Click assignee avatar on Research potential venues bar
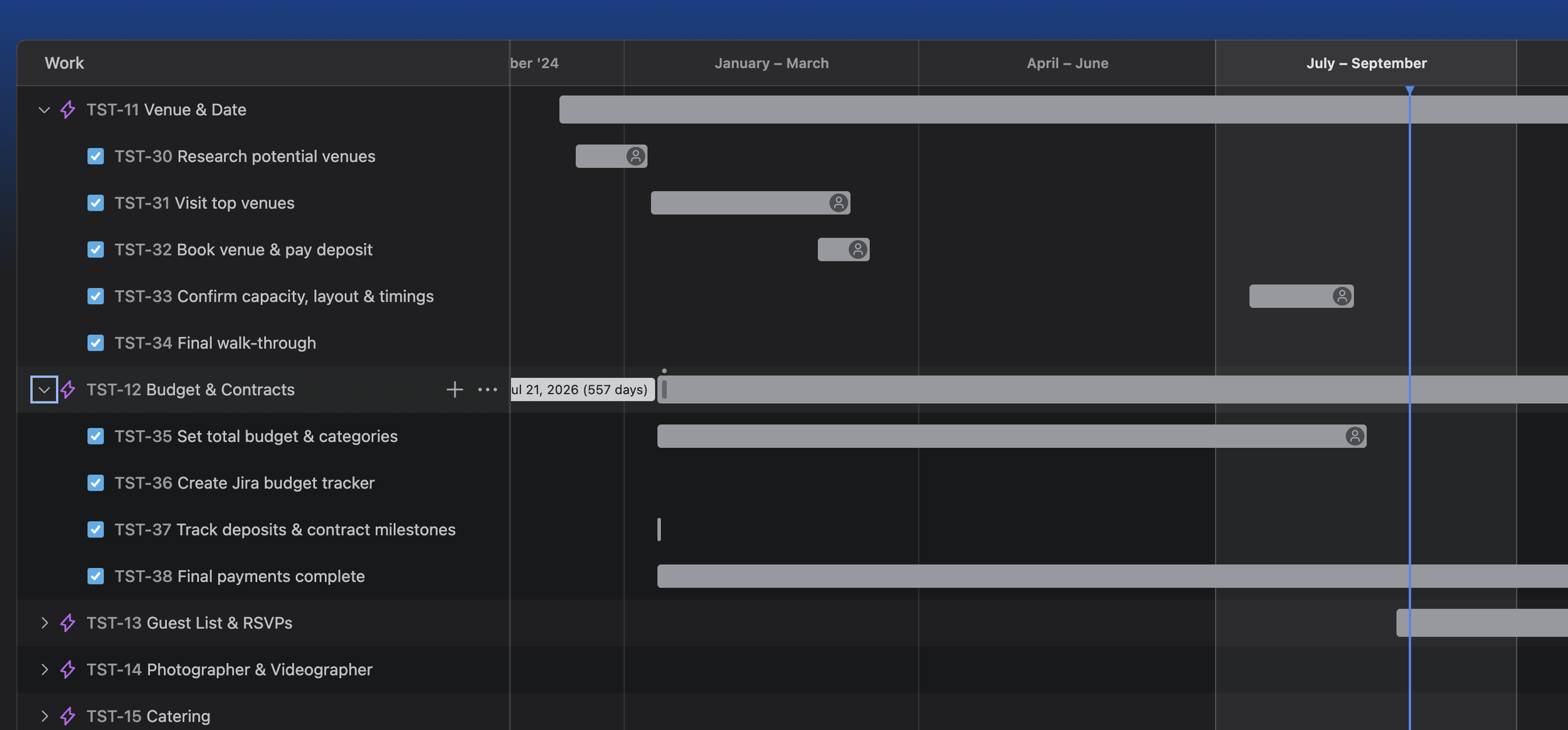The height and width of the screenshot is (730, 1568). click(x=635, y=156)
